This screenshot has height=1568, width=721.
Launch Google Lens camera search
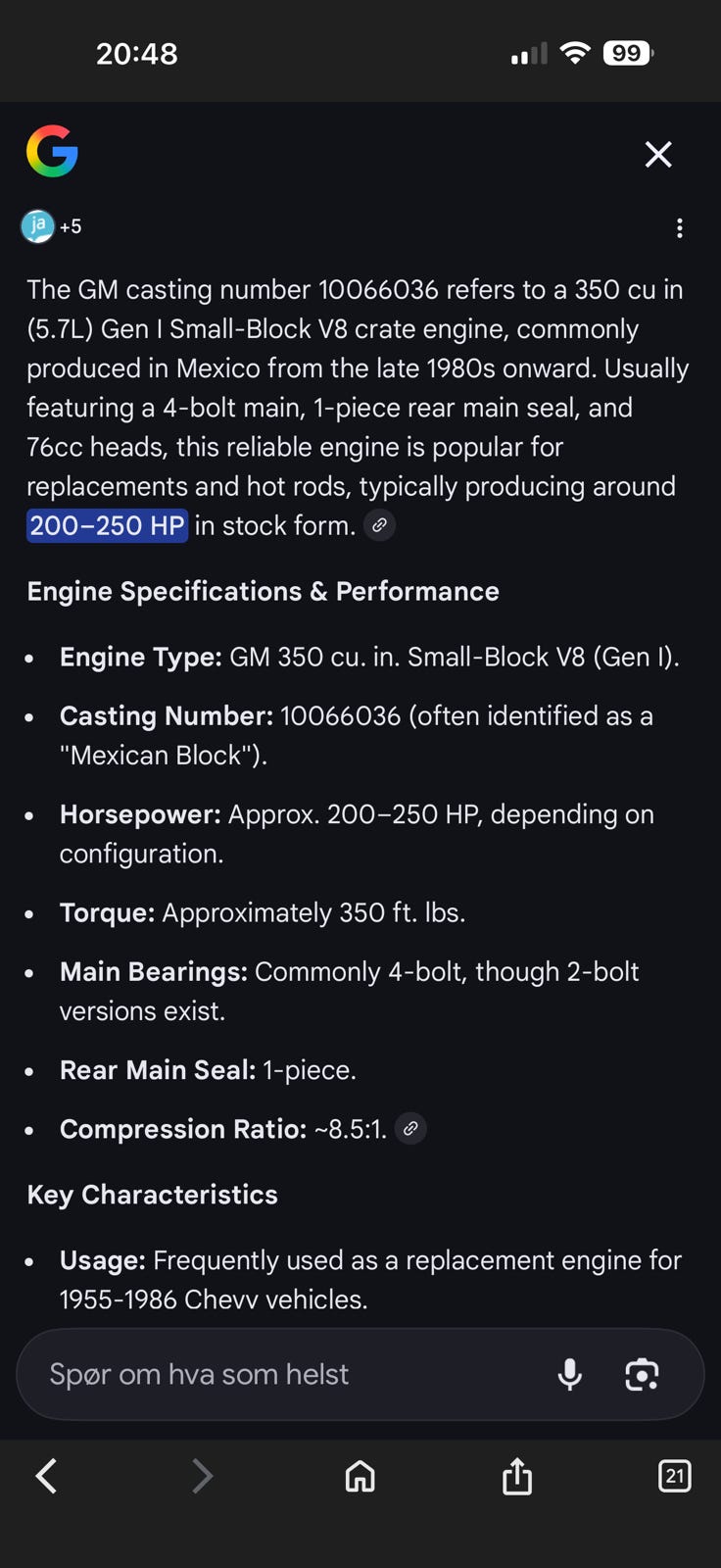click(642, 1374)
